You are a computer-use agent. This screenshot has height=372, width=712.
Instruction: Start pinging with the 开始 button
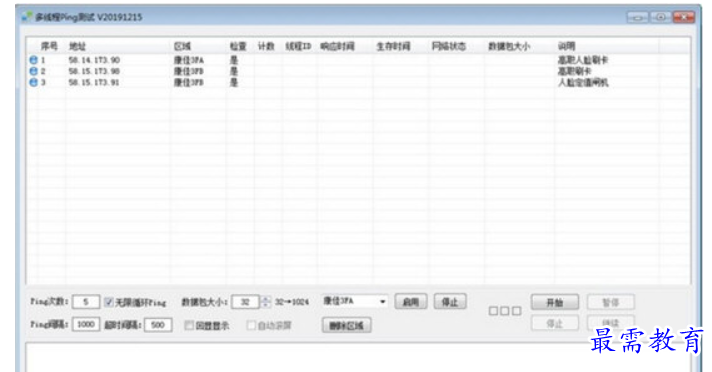click(555, 303)
